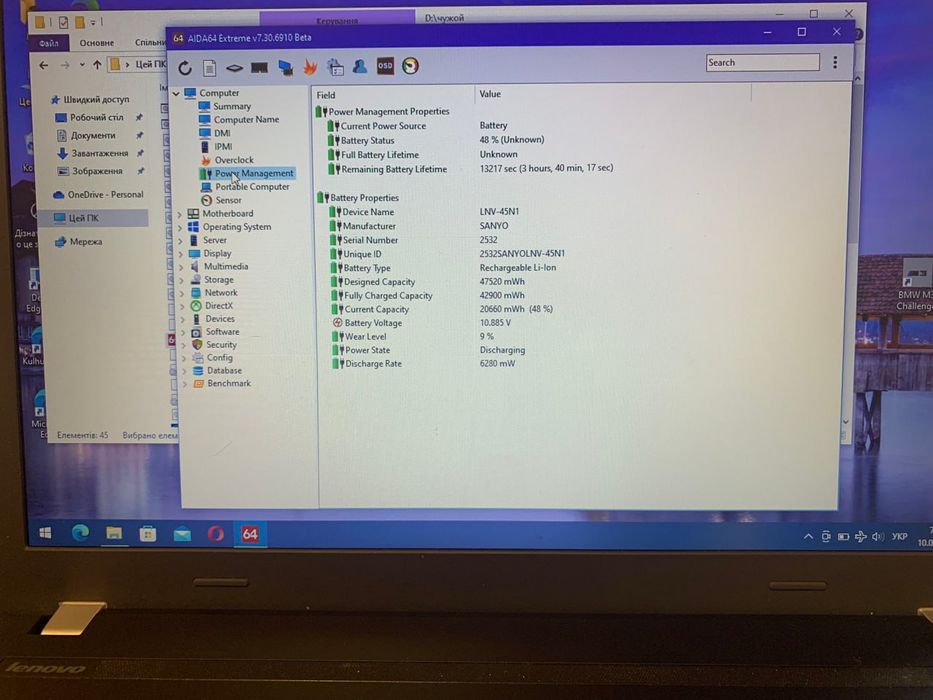Open File Explorer from the taskbar
Viewport: 933px width, 700px height.
point(114,533)
